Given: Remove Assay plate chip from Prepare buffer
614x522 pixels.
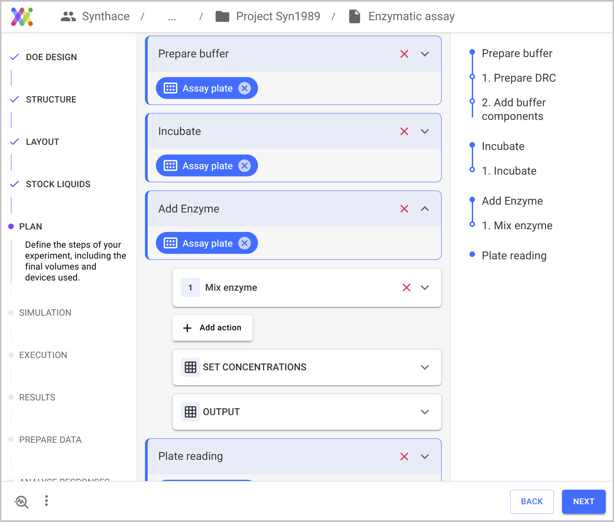Looking at the screenshot, I should 244,89.
